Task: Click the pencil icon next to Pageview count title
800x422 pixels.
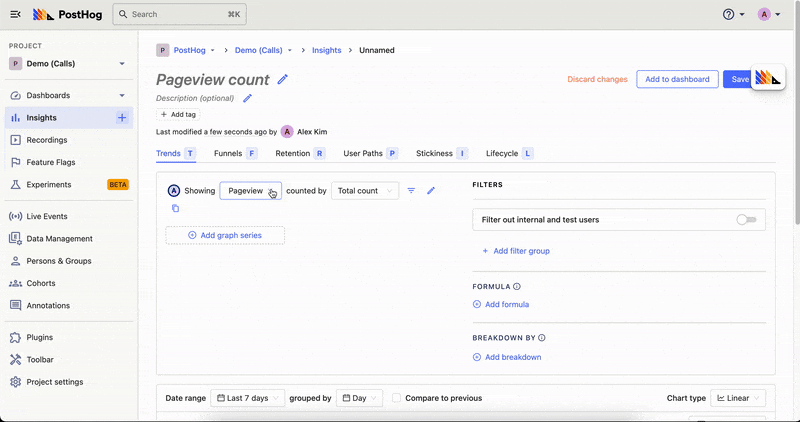Action: (283, 79)
